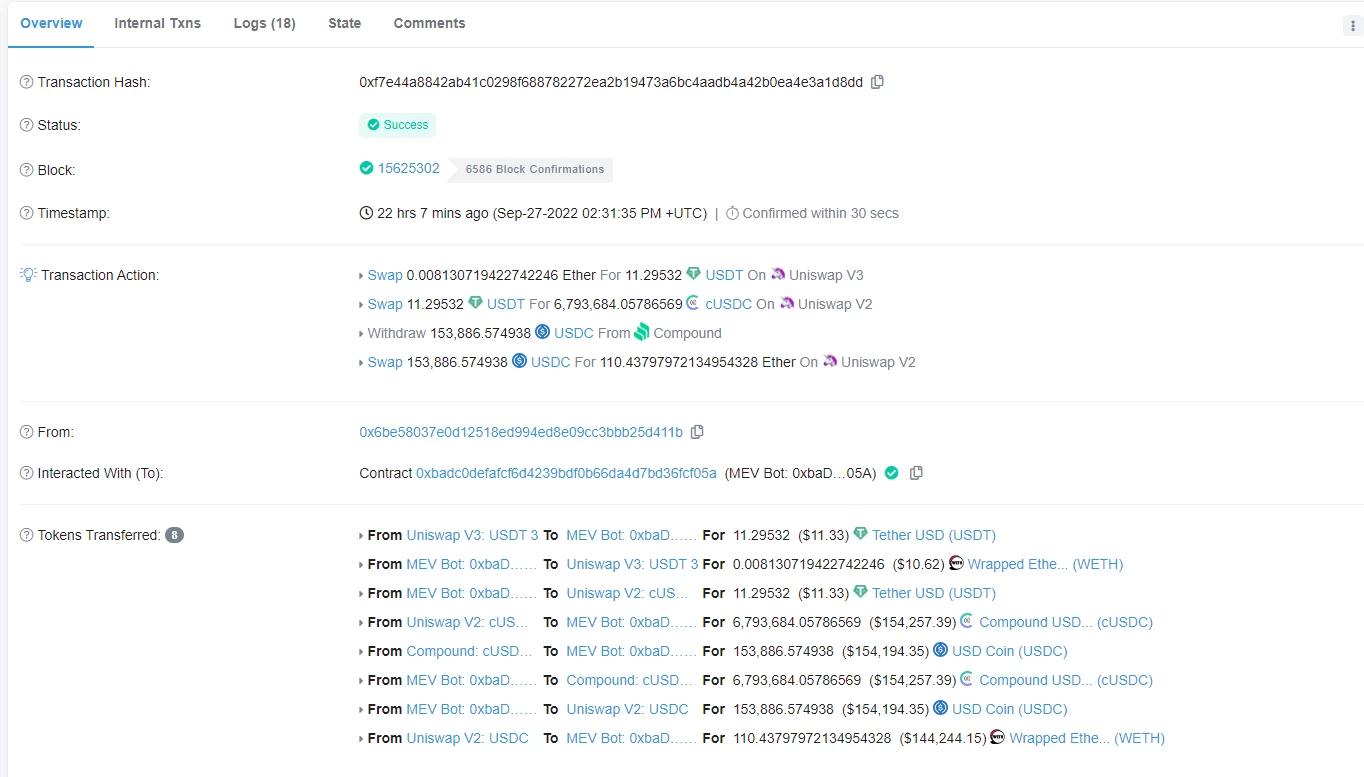Click the Transaction Hash help icon
1364x777 pixels.
tap(27, 82)
